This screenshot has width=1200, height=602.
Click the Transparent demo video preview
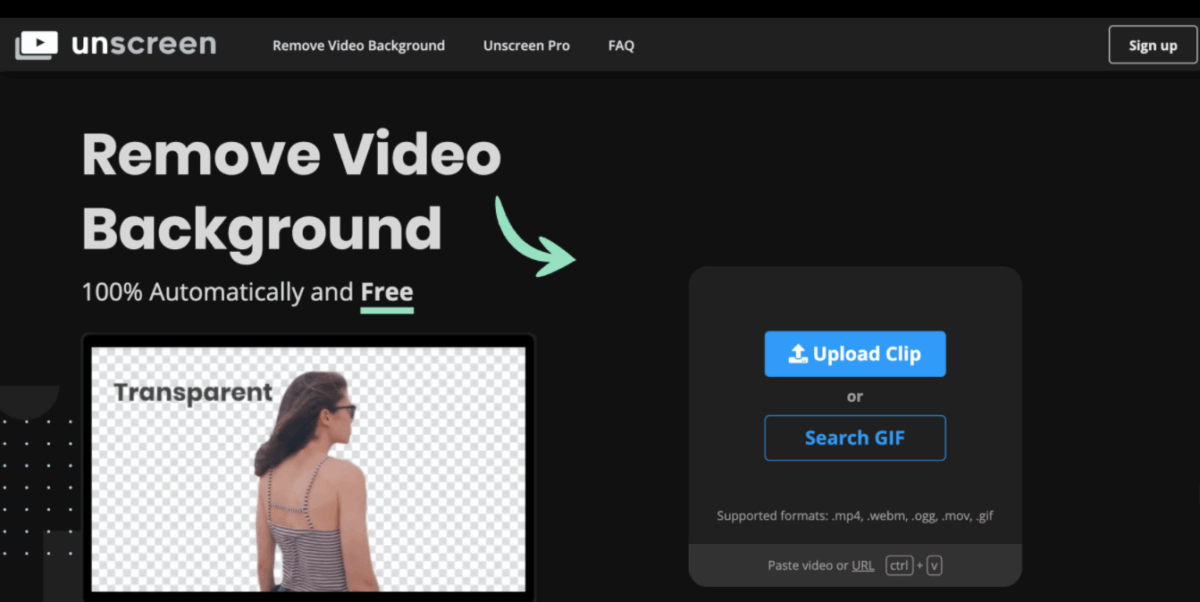(x=308, y=469)
